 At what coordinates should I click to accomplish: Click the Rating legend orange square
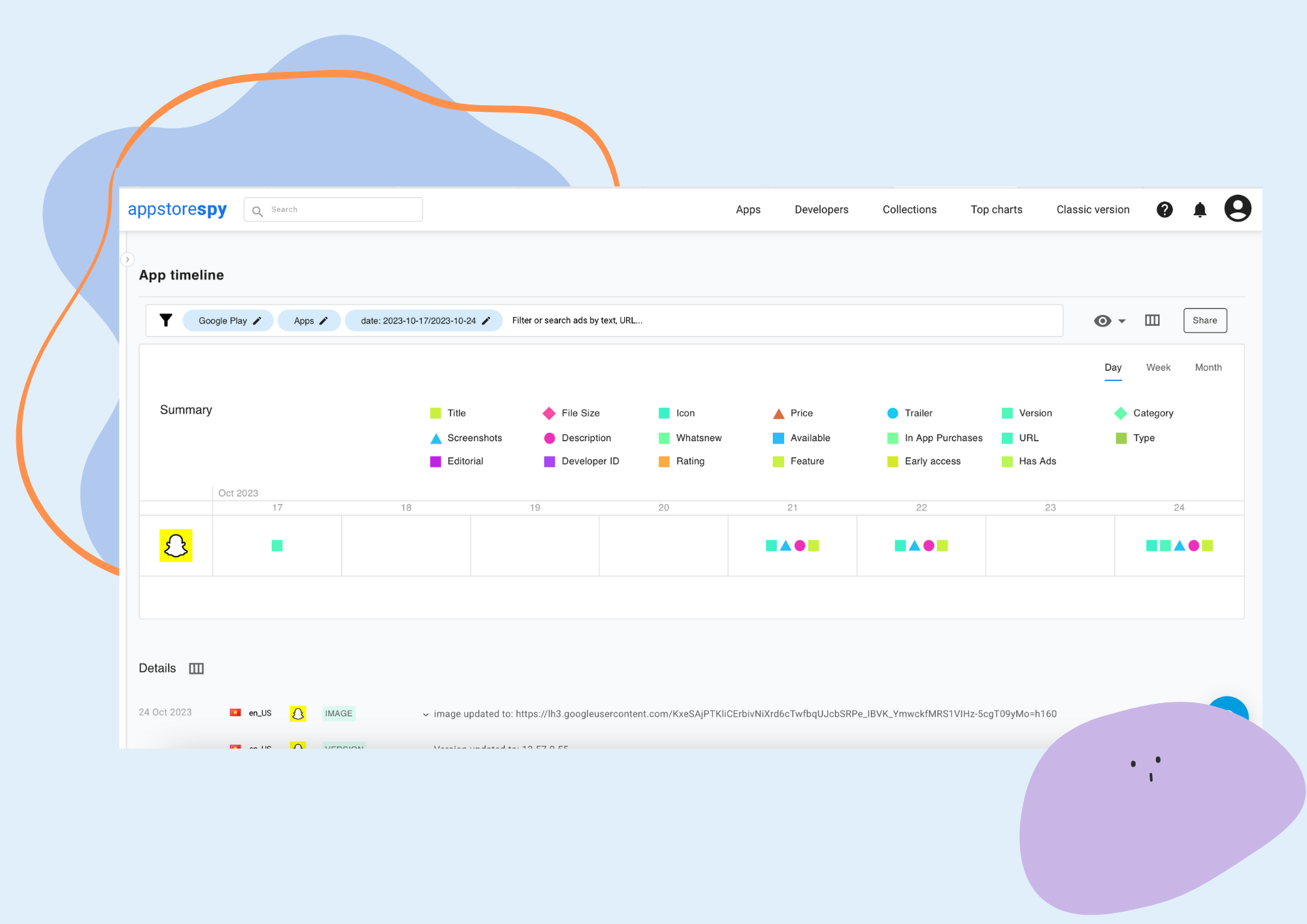click(664, 461)
